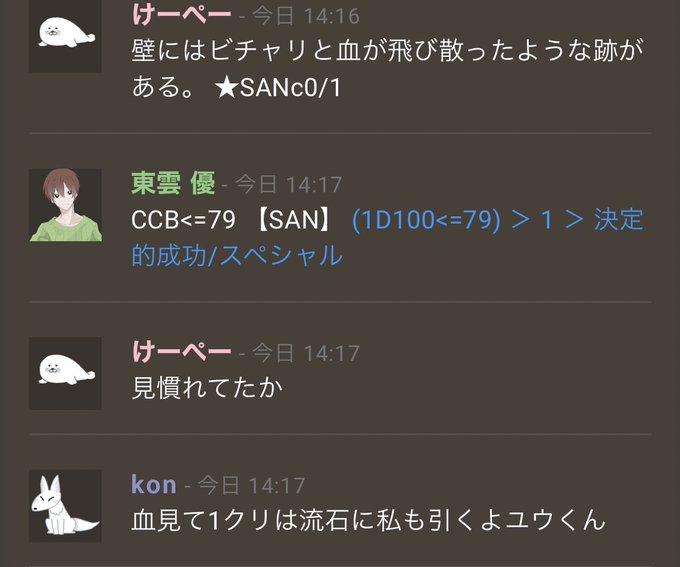The width and height of the screenshot is (680, 567).
Task: Click the ユウくん text in kon's message
Action: pyautogui.click(x=556, y=520)
